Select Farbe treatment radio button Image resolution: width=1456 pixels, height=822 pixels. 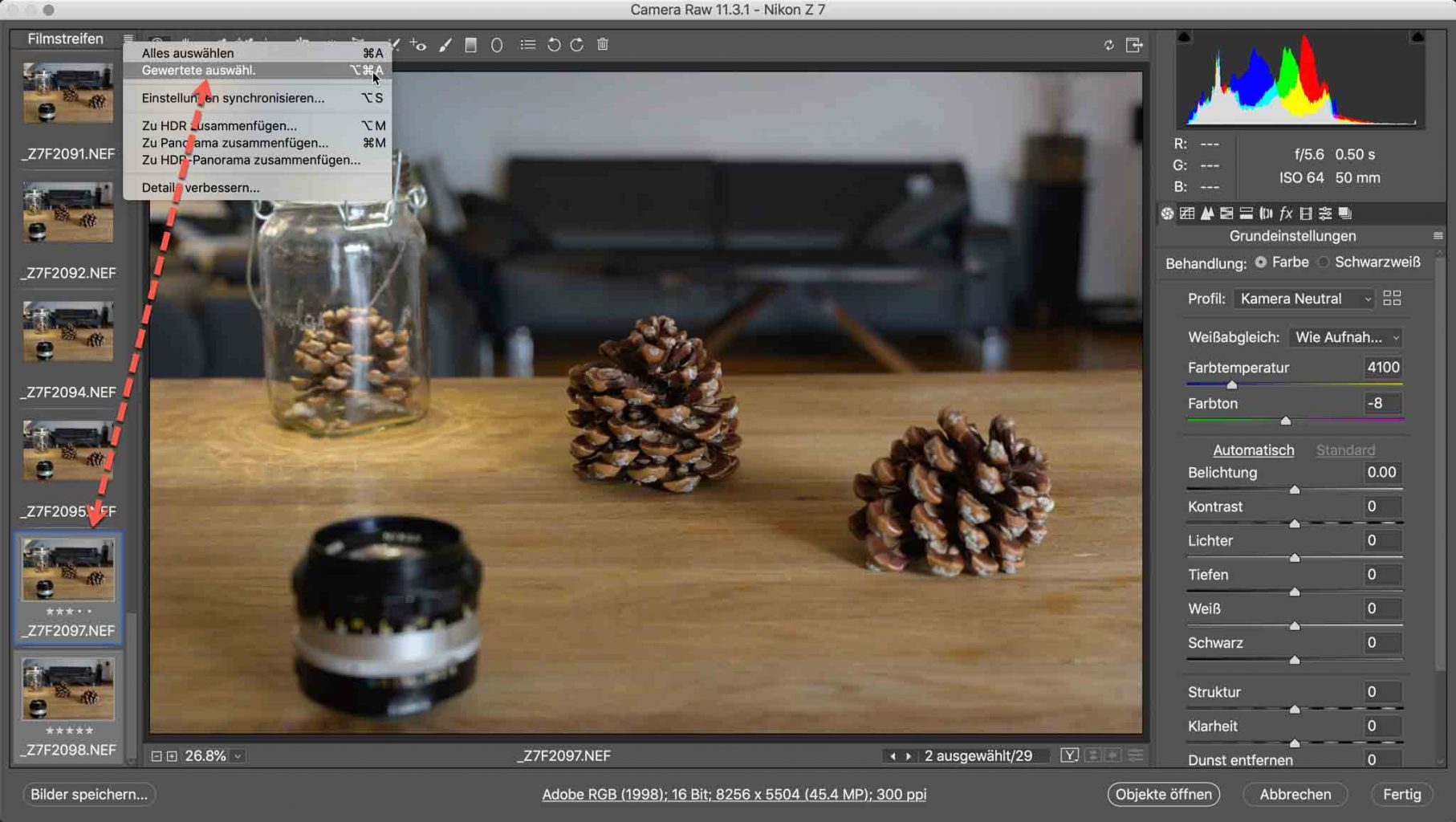[x=1261, y=262]
